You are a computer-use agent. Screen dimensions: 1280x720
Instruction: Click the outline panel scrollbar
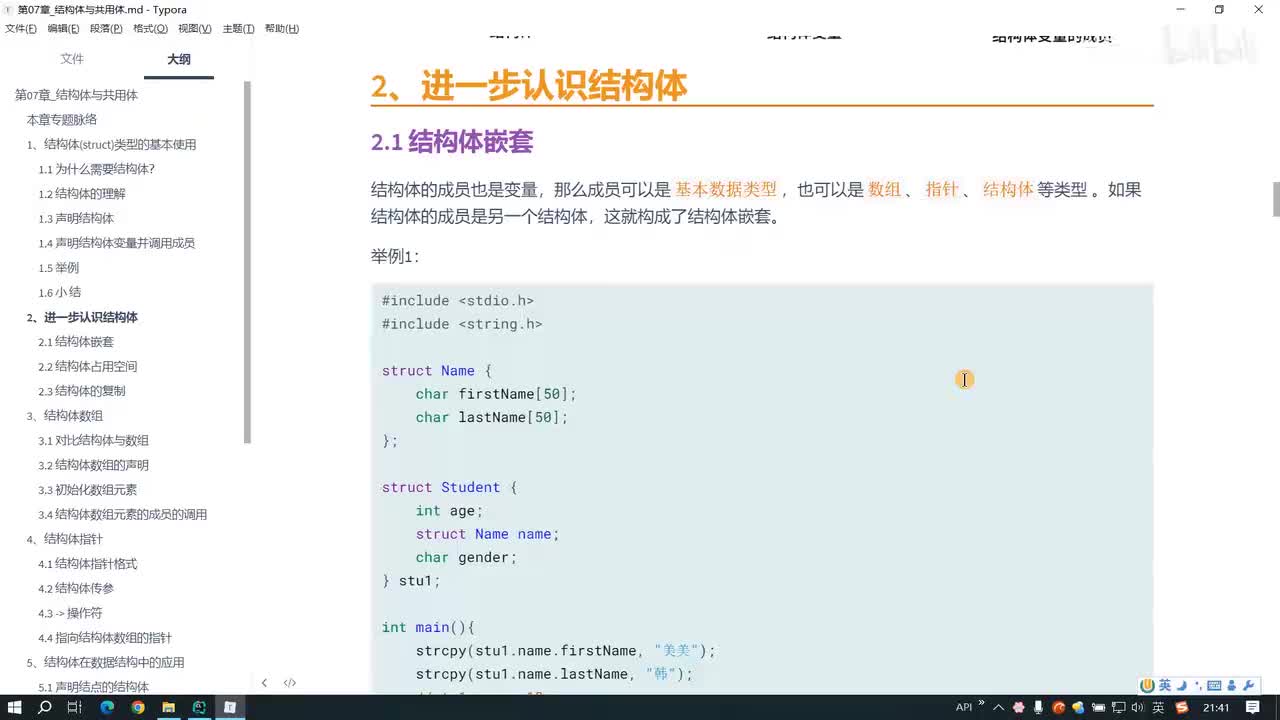click(248, 262)
